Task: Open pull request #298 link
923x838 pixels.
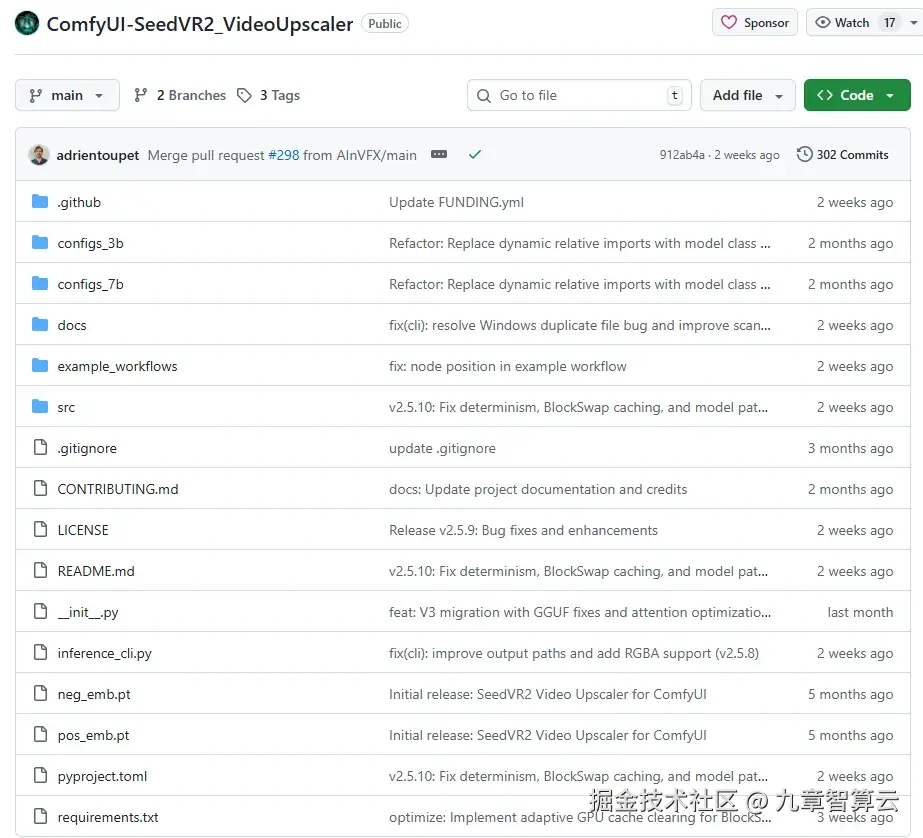Action: click(284, 155)
